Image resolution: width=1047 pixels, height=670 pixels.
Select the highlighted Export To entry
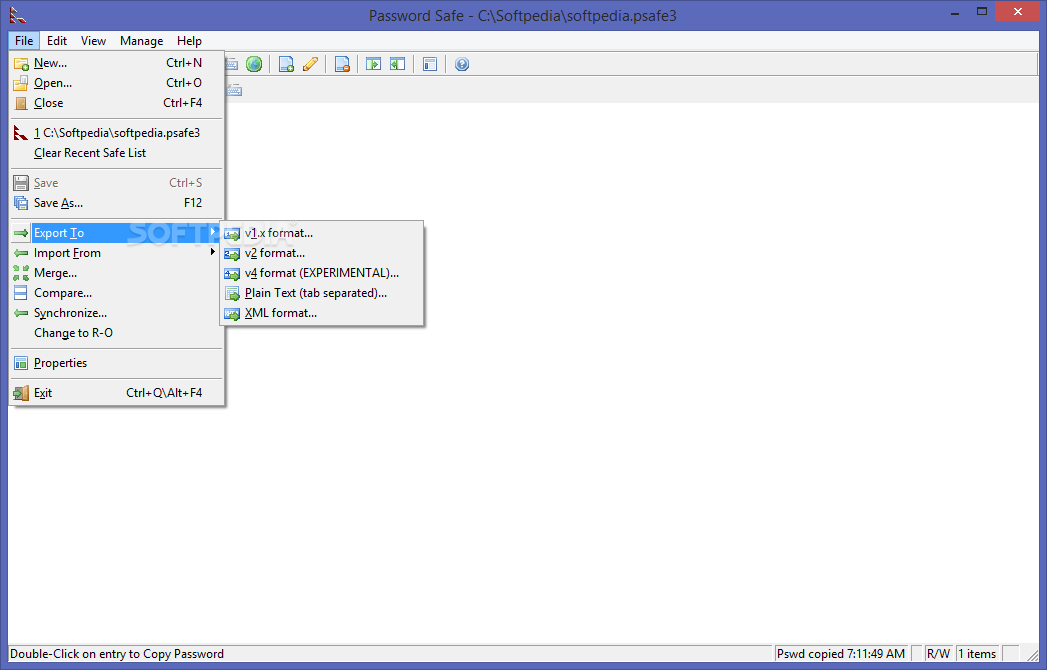[x=117, y=233]
